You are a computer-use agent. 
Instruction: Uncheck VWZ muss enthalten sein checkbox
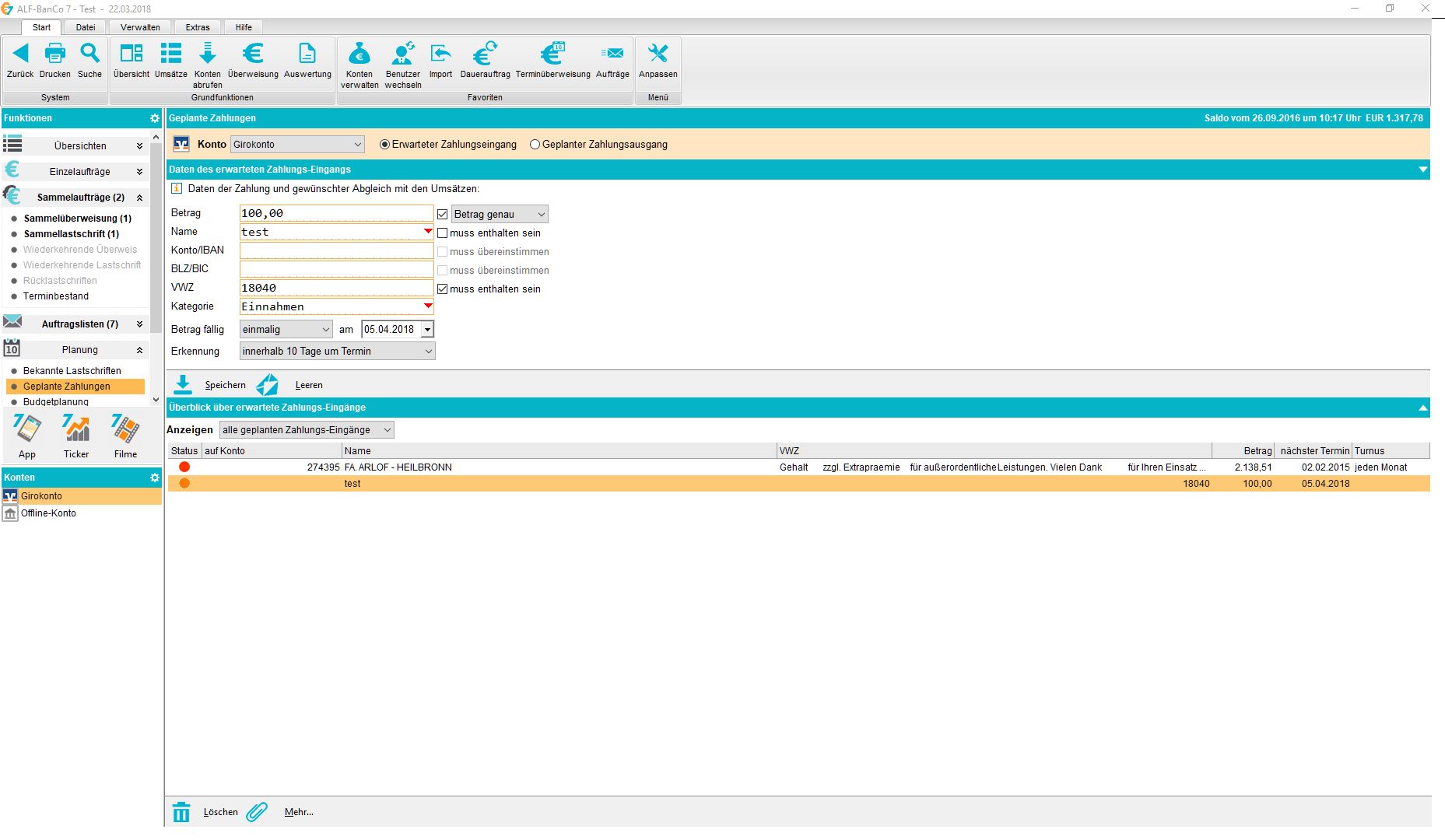click(443, 289)
